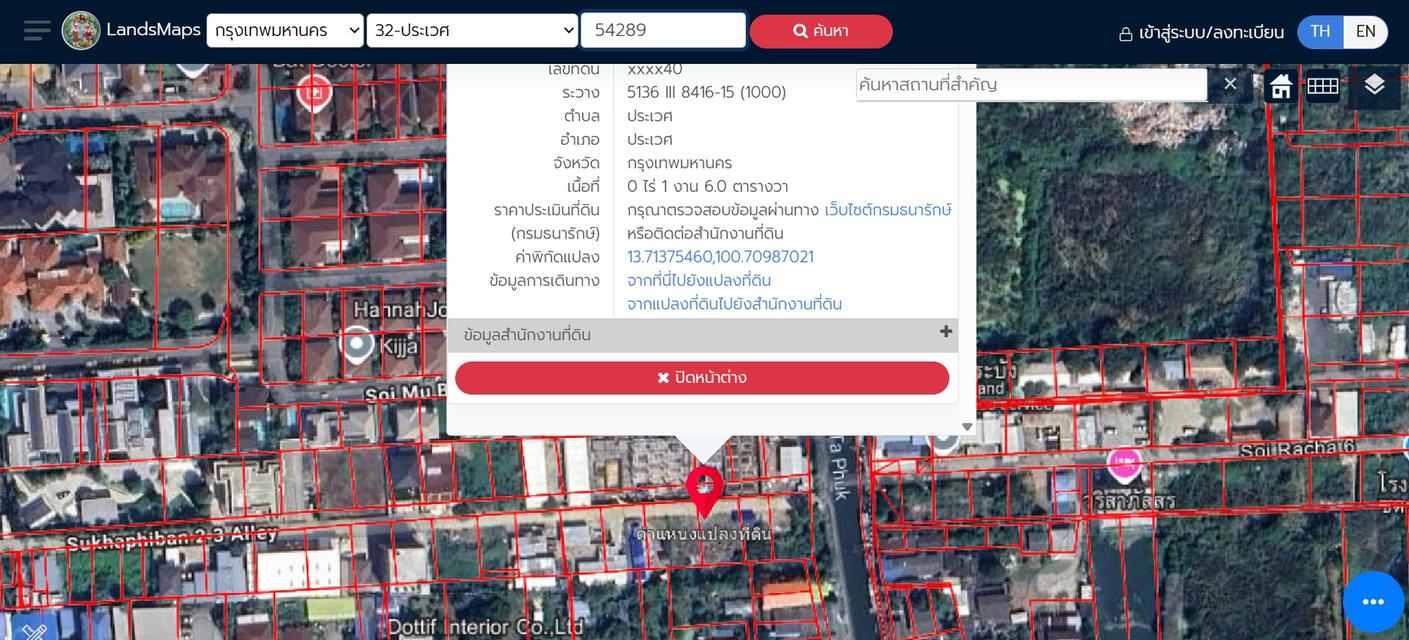Click the ตำแหน่งแปลงที่ดิน label under the pin
1409x640 pixels.
(703, 534)
